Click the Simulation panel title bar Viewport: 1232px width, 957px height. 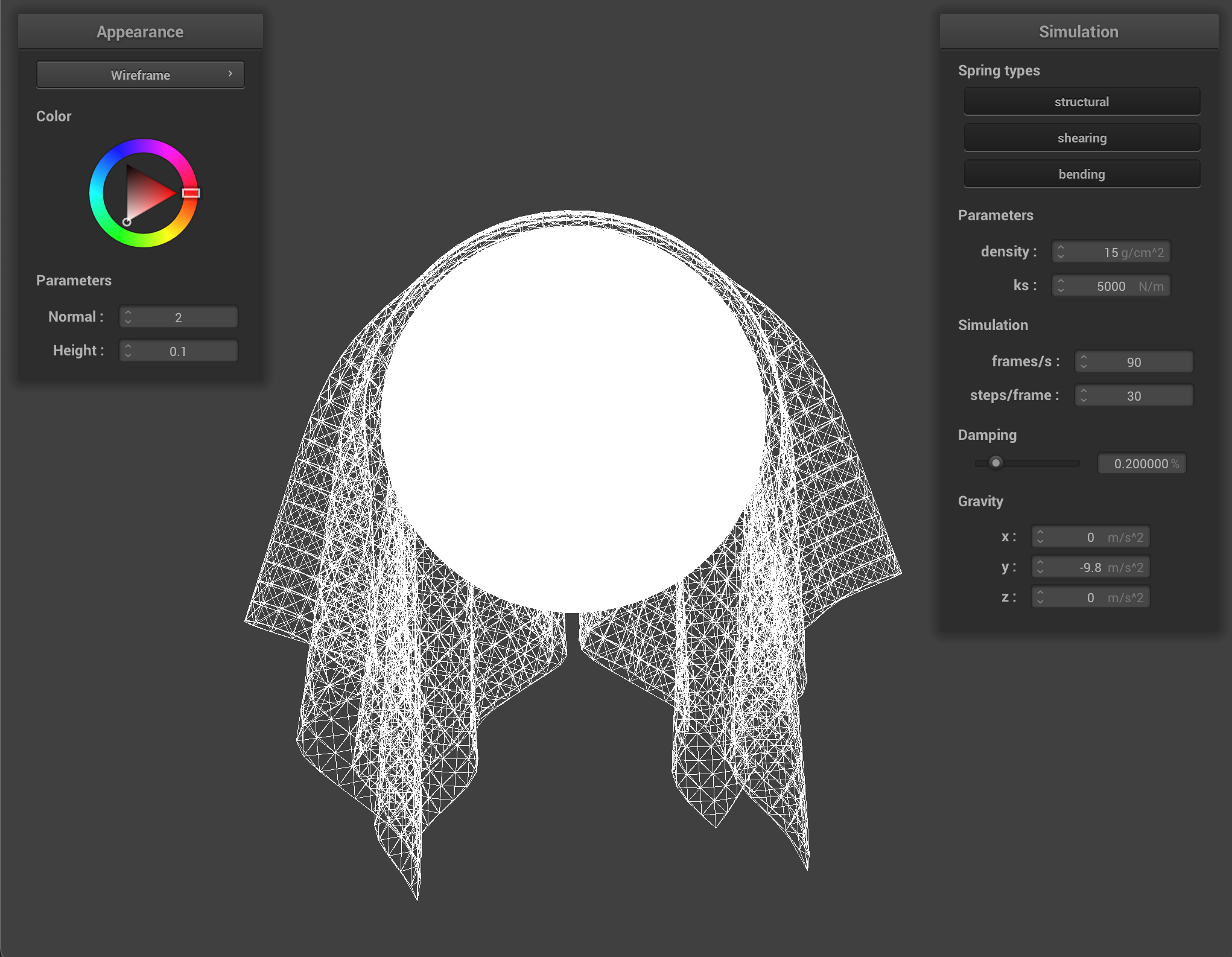tap(1079, 31)
